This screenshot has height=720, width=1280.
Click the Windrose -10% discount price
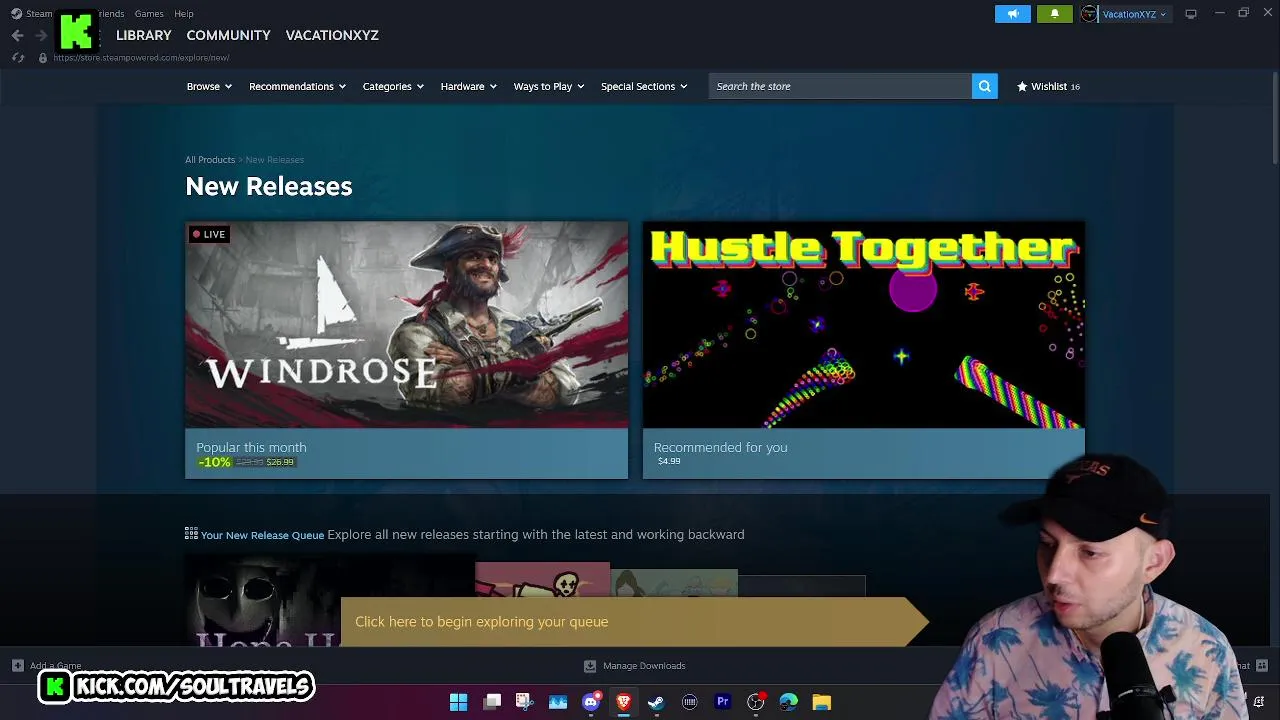pos(246,462)
